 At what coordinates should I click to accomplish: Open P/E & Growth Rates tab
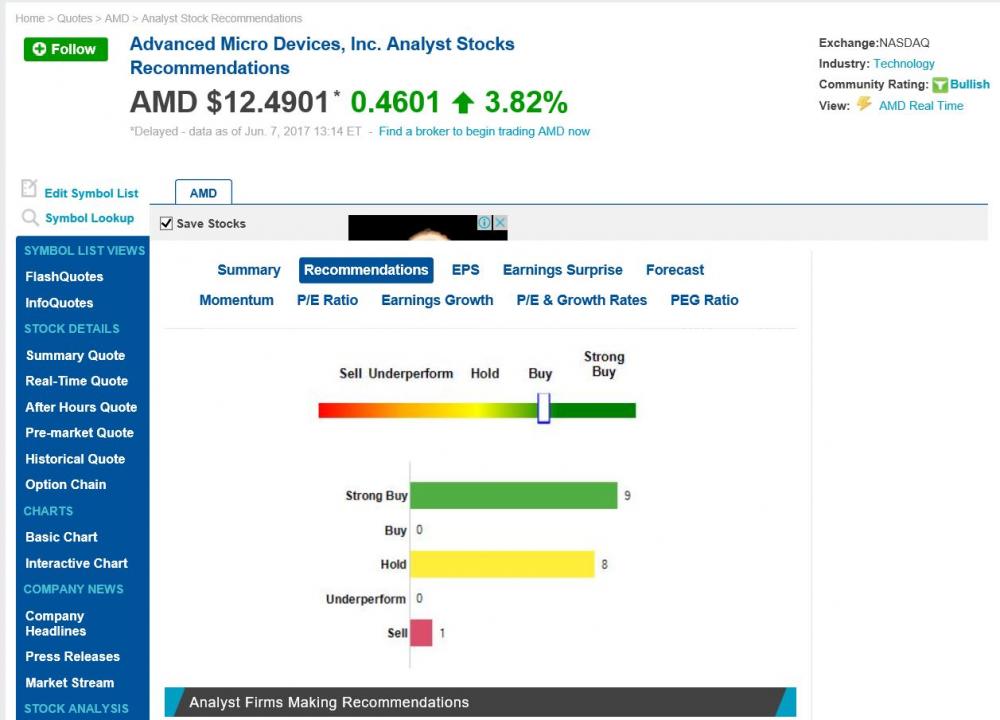click(x=582, y=300)
